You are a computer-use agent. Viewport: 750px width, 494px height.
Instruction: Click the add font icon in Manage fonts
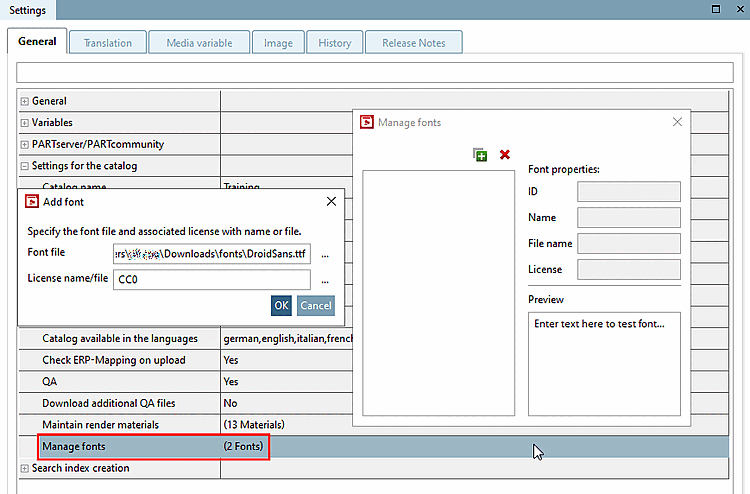(x=480, y=154)
